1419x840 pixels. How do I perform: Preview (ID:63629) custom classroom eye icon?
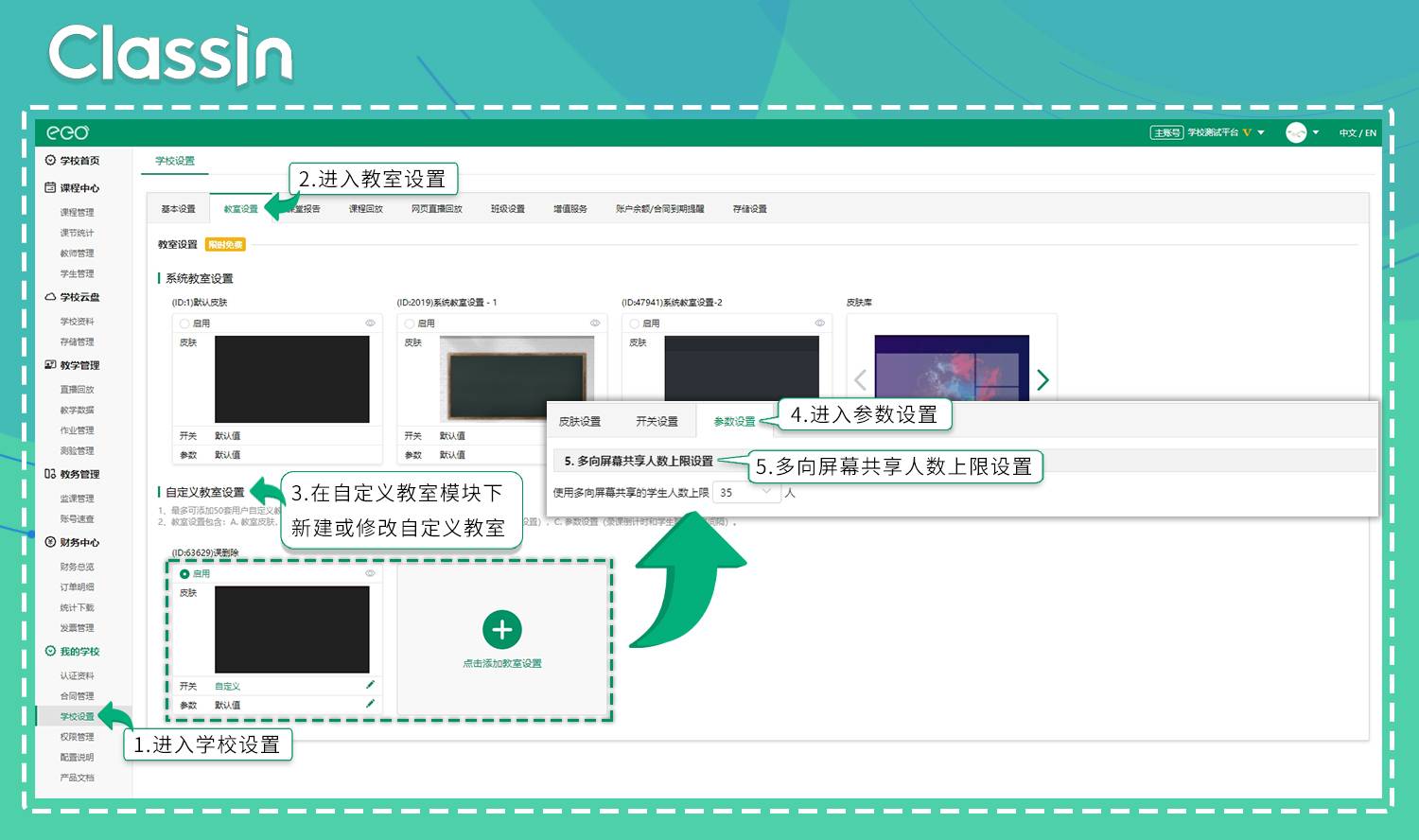coord(370,574)
